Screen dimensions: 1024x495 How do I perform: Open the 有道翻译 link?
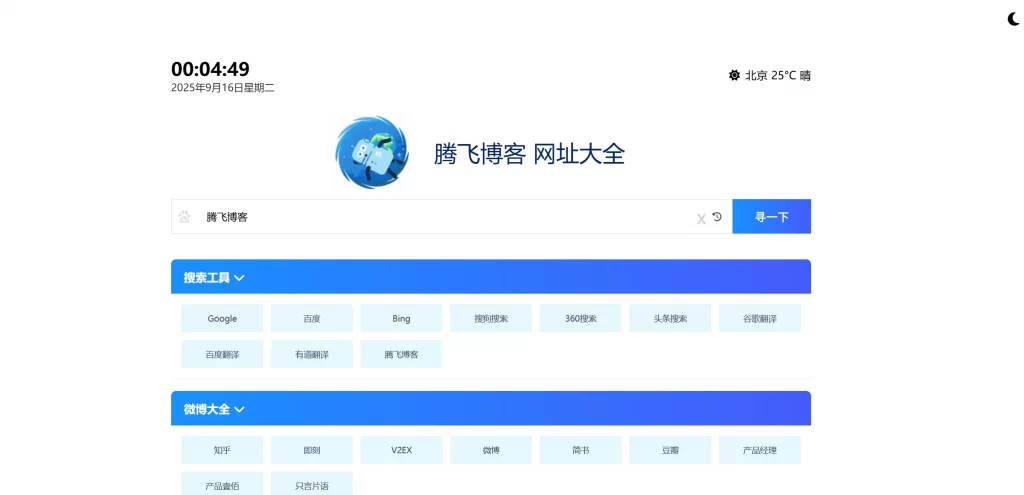(x=312, y=355)
